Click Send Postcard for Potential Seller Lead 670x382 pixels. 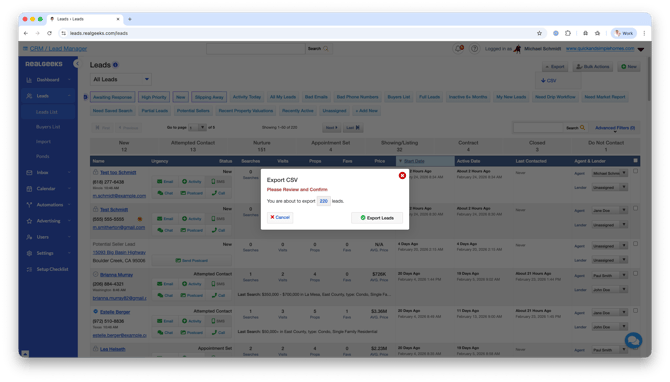(192, 260)
